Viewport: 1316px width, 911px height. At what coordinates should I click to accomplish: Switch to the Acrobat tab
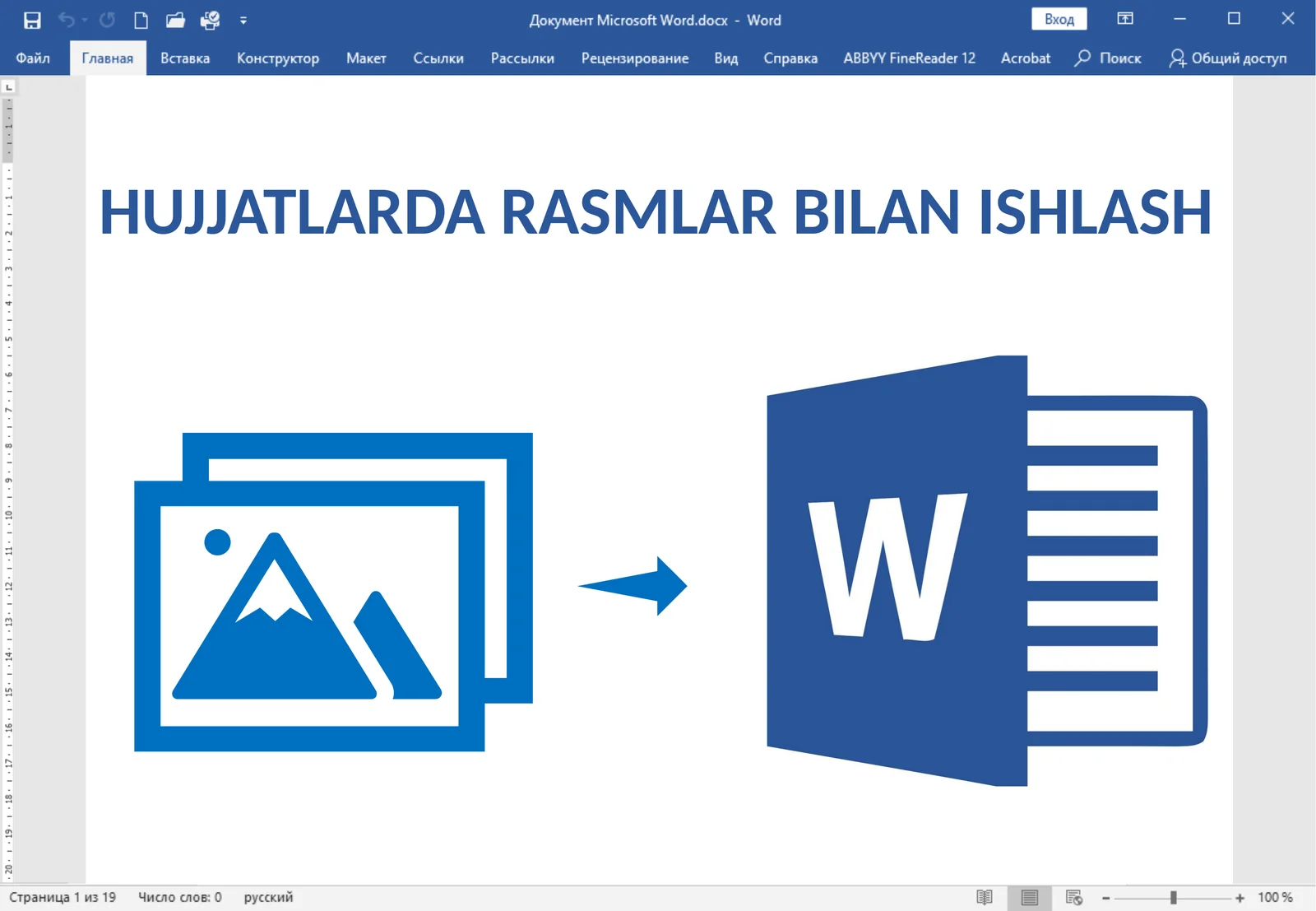[x=1026, y=58]
